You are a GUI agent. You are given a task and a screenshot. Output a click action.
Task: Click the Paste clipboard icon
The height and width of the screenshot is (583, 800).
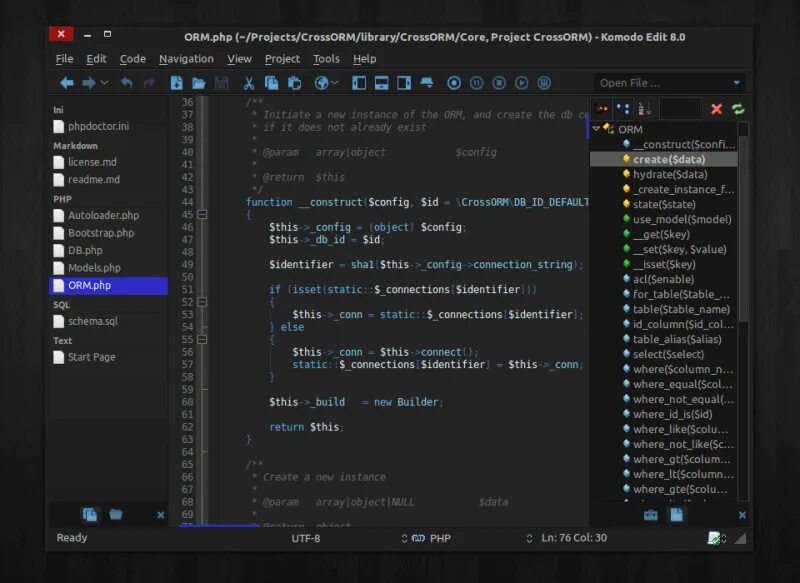click(294, 83)
